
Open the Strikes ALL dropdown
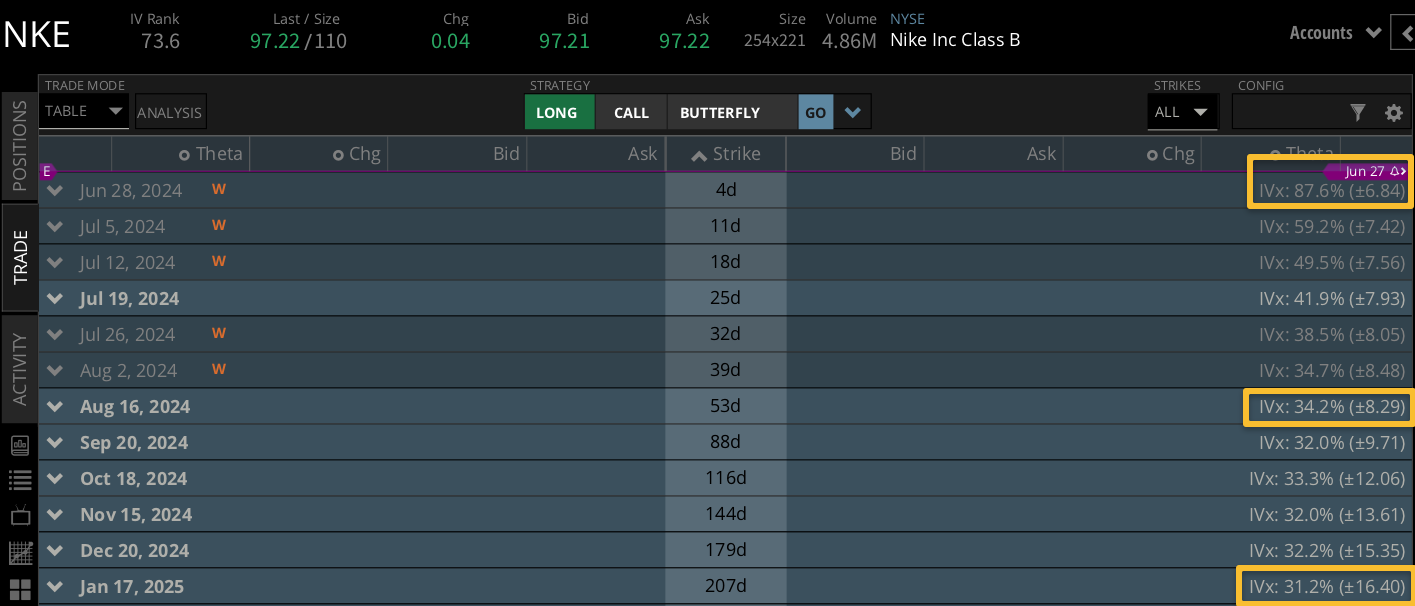click(x=1182, y=112)
